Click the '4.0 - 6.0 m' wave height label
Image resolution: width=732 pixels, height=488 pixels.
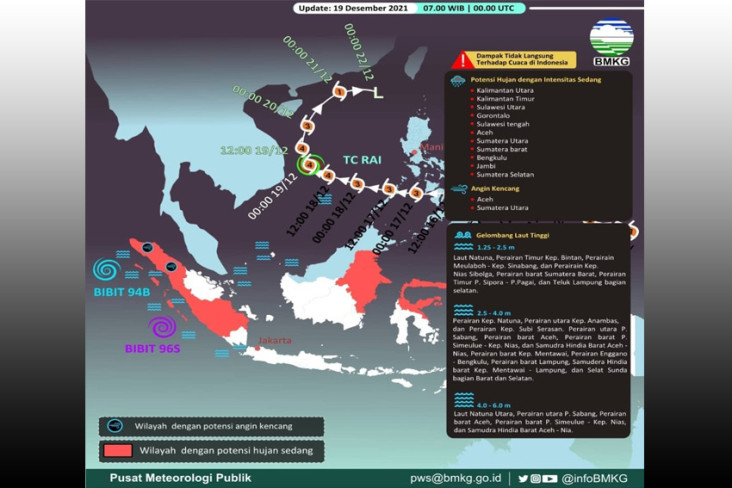pos(494,406)
